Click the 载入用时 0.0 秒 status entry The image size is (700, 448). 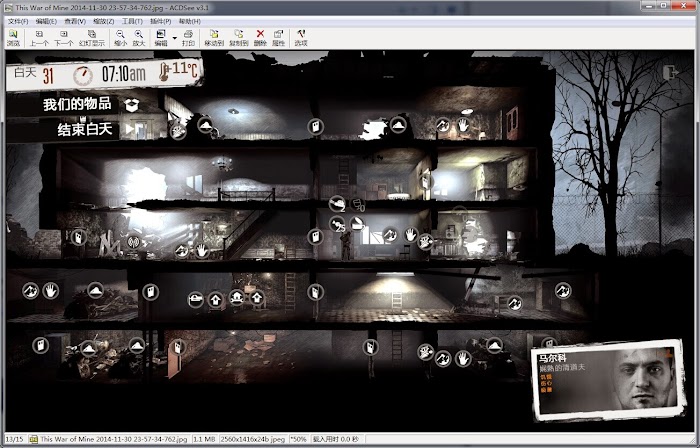336,439
